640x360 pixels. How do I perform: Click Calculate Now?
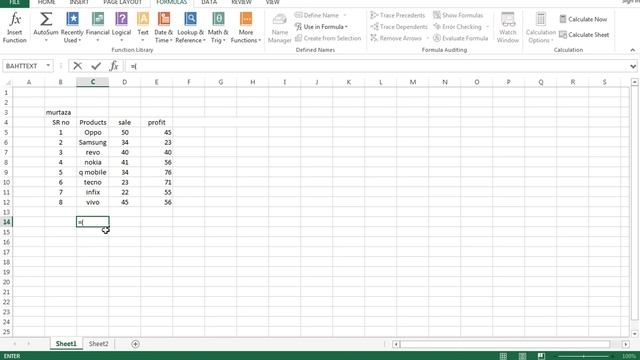point(583,19)
